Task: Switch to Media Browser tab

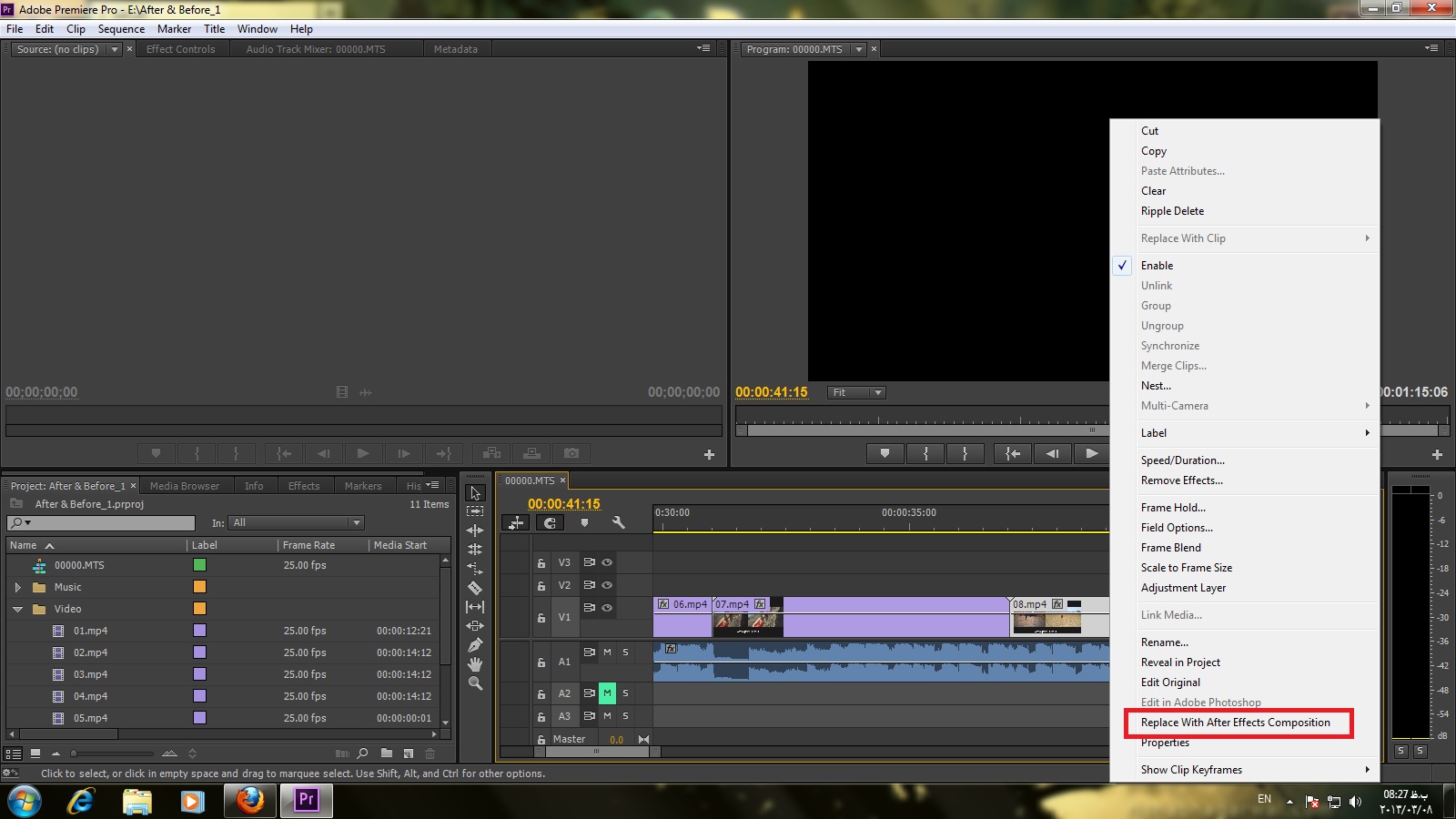Action: [185, 486]
